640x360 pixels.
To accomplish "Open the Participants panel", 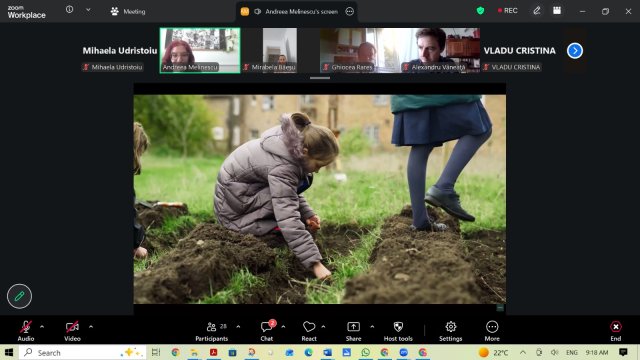I will pos(211,331).
